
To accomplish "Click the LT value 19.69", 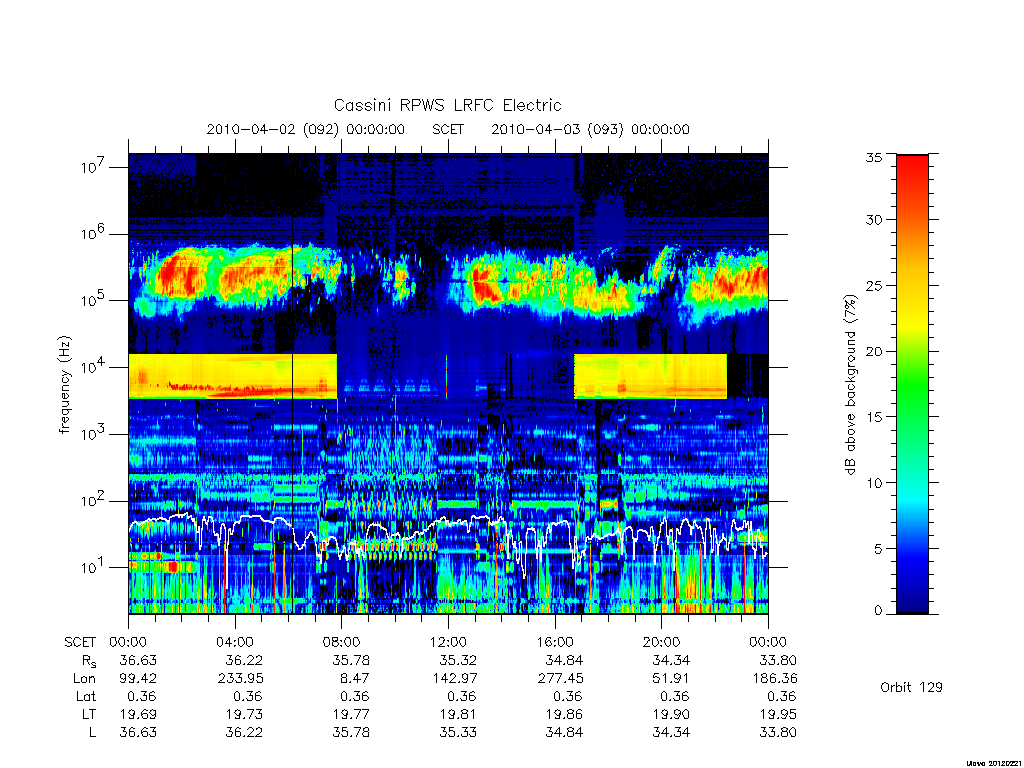I will pyautogui.click(x=138, y=714).
